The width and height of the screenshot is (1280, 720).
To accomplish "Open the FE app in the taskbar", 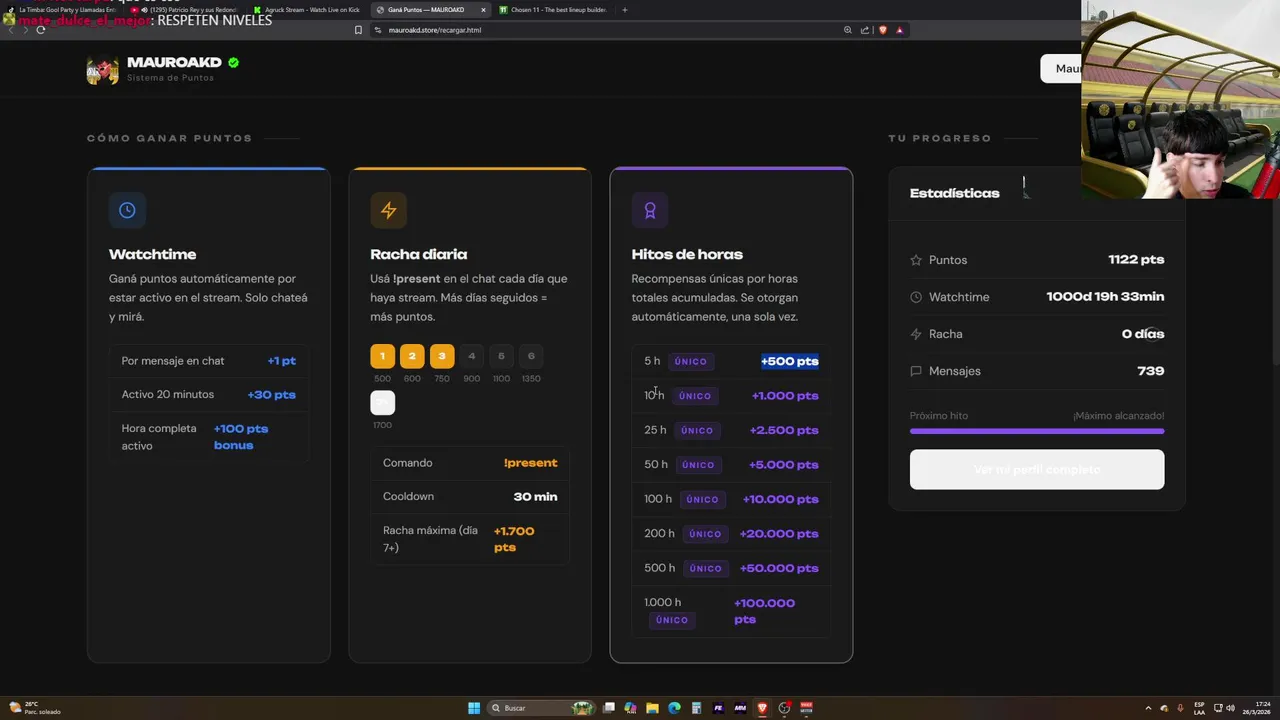I will pyautogui.click(x=718, y=708).
